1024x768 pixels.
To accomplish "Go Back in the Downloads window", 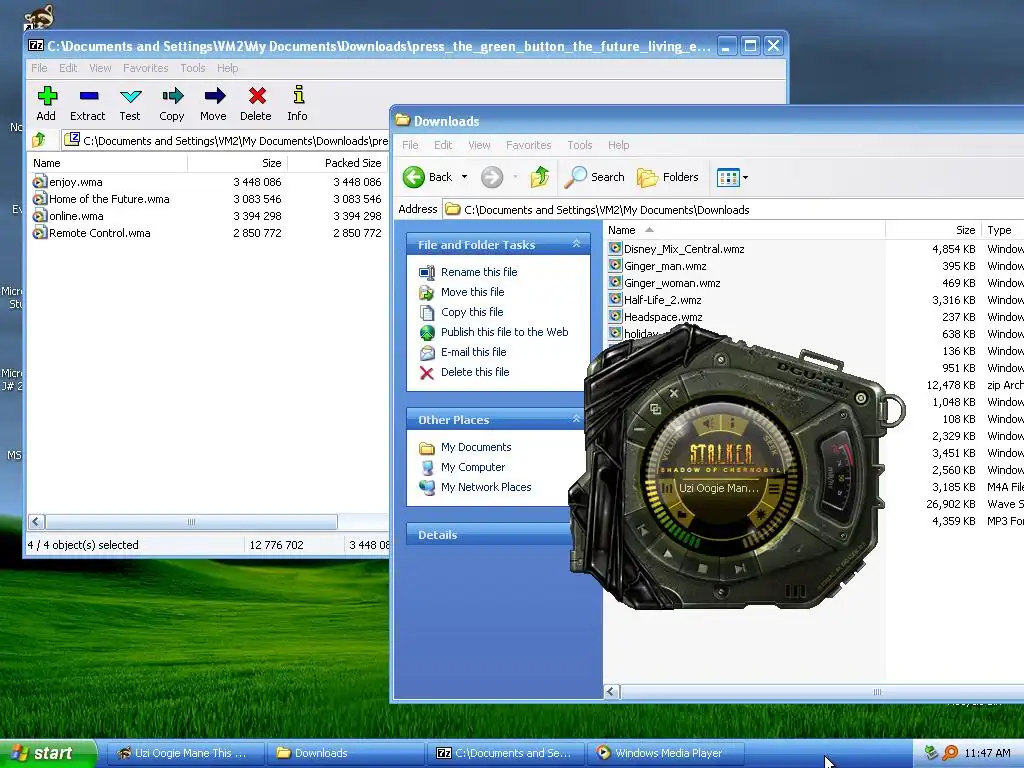I will coord(428,177).
